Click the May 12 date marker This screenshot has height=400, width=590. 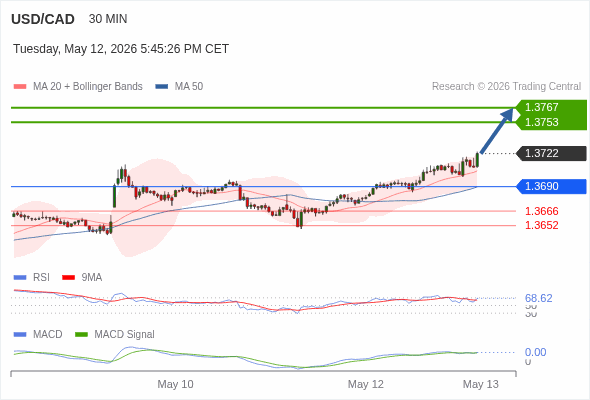(366, 384)
